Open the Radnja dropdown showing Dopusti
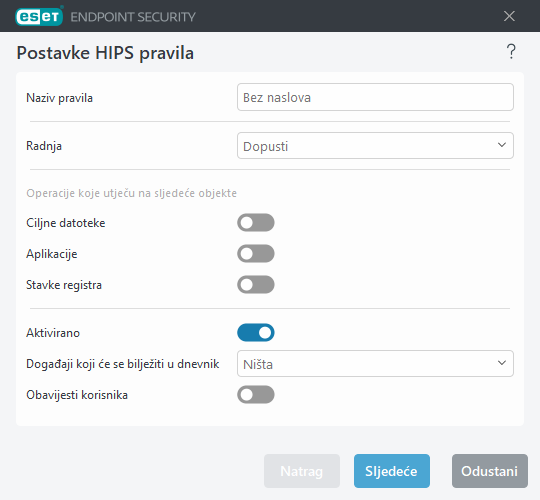This screenshot has width=540, height=500. pos(375,146)
